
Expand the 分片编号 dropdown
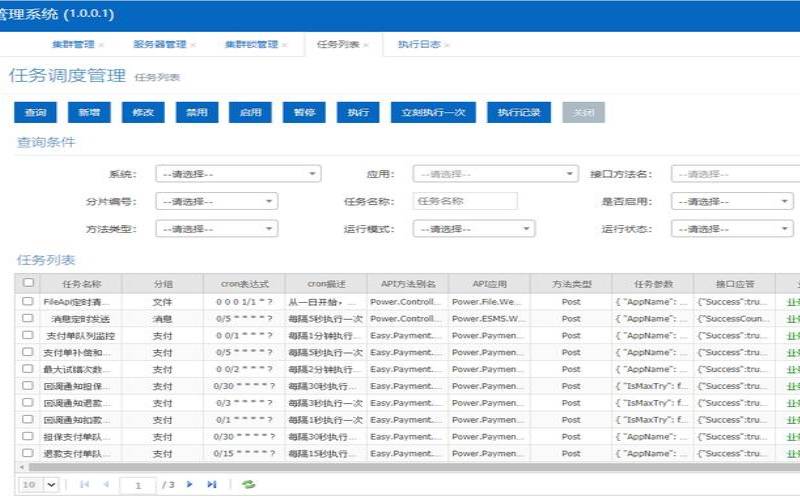(217, 202)
